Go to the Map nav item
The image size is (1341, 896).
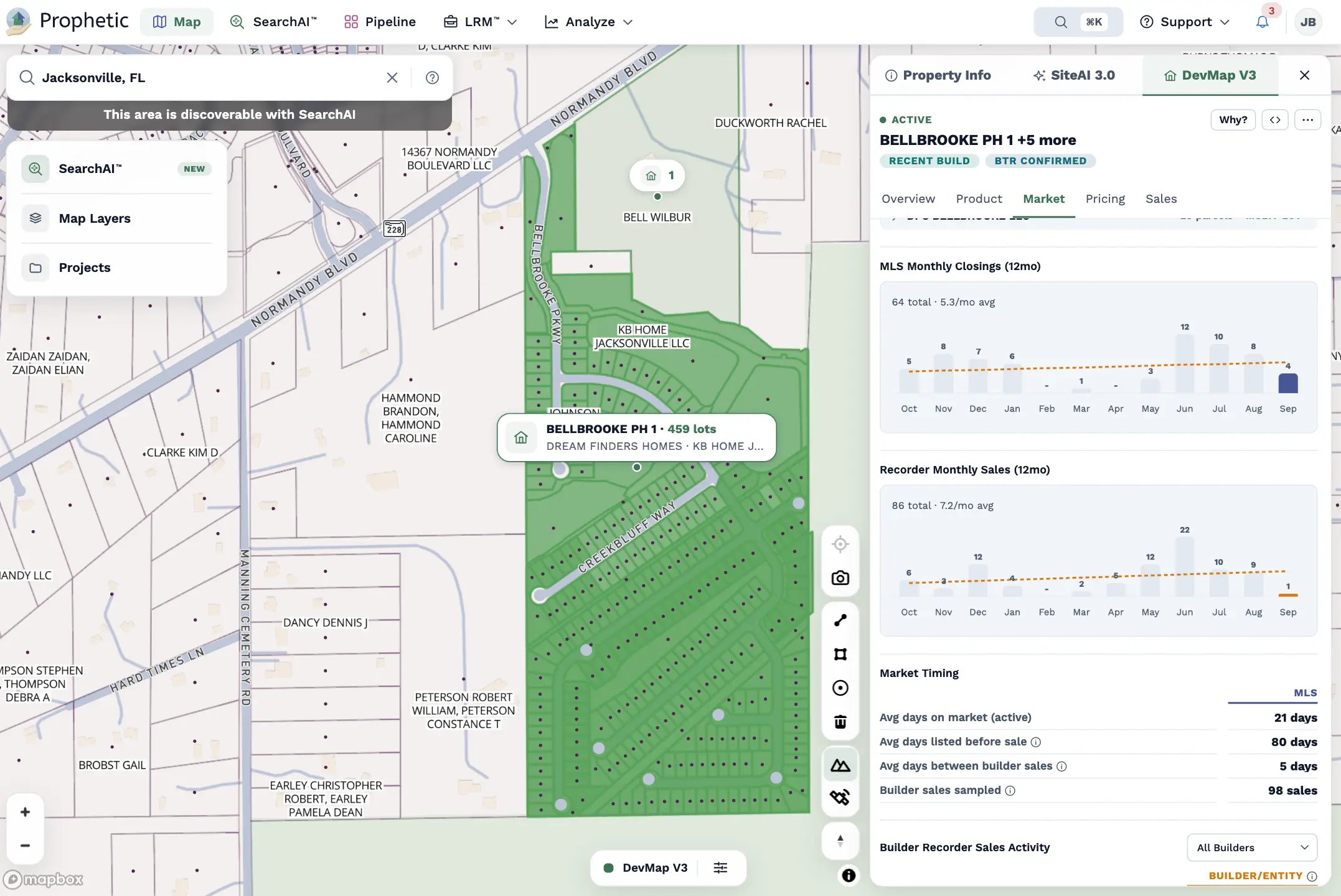tap(177, 22)
